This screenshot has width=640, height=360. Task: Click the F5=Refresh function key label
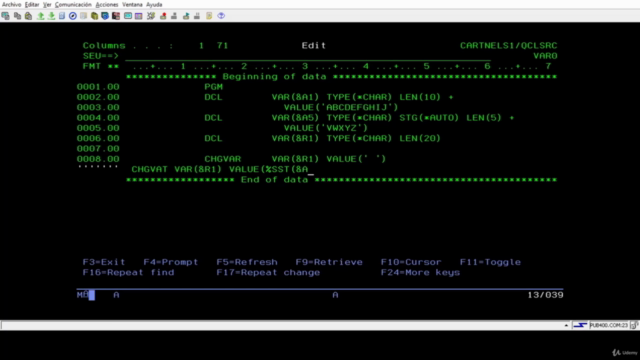click(x=247, y=262)
